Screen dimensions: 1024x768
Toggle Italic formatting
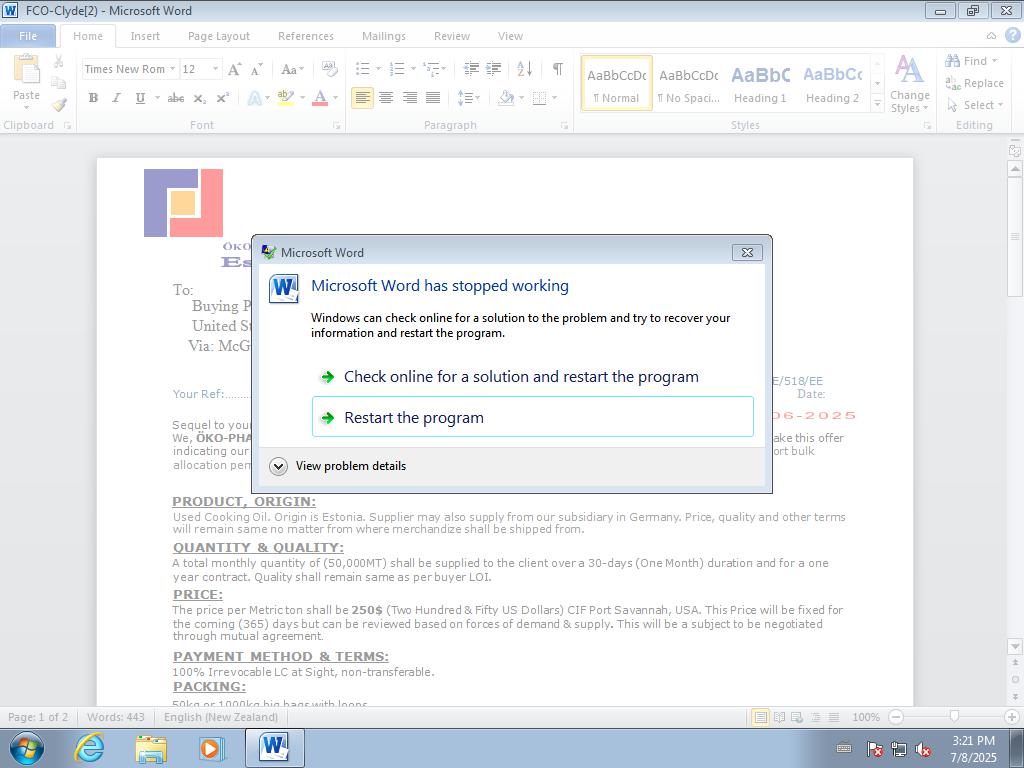point(116,98)
